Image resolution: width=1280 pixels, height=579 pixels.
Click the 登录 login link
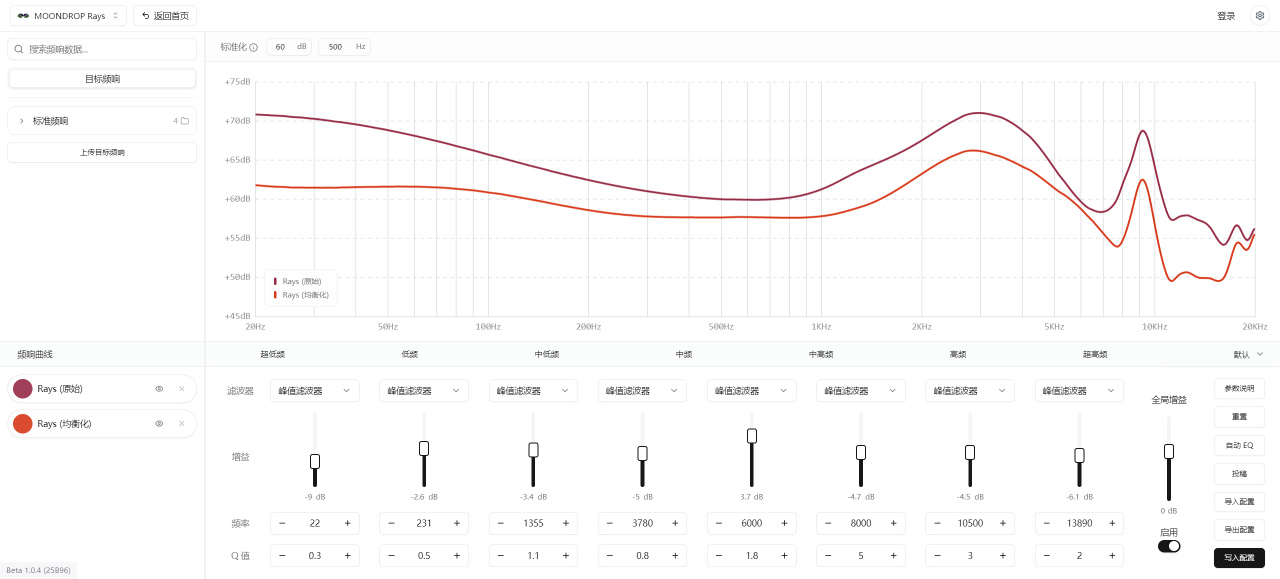click(x=1226, y=16)
